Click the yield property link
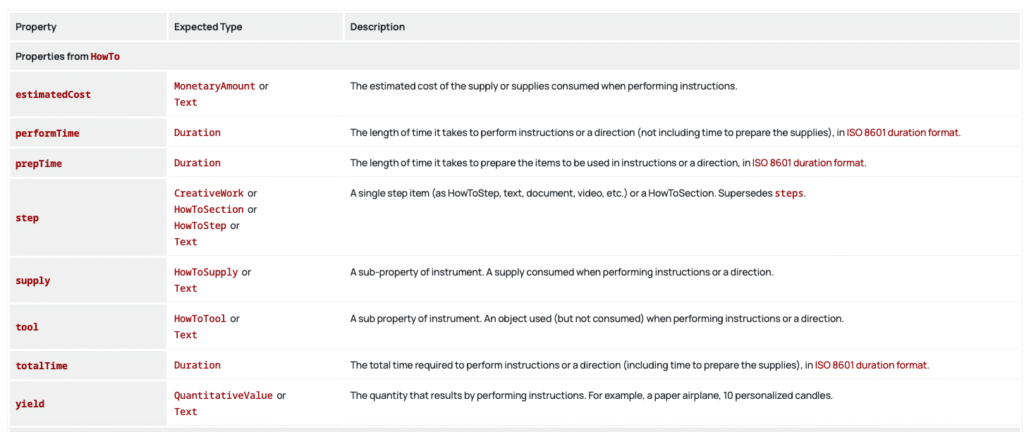 click(x=31, y=404)
